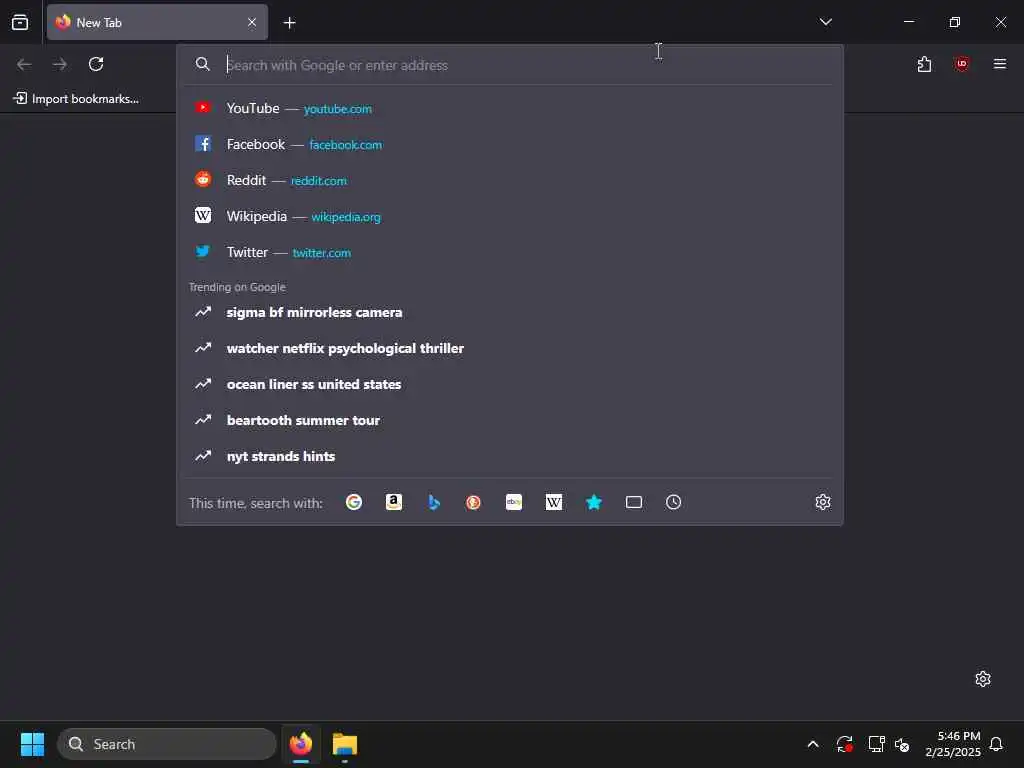Open a new tab with plus button
This screenshot has height=768, width=1024.
pos(289,23)
